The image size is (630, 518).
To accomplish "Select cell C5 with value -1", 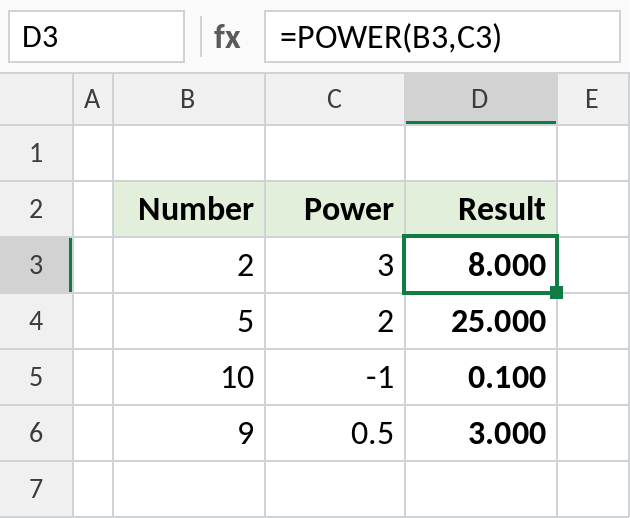I will (335, 377).
